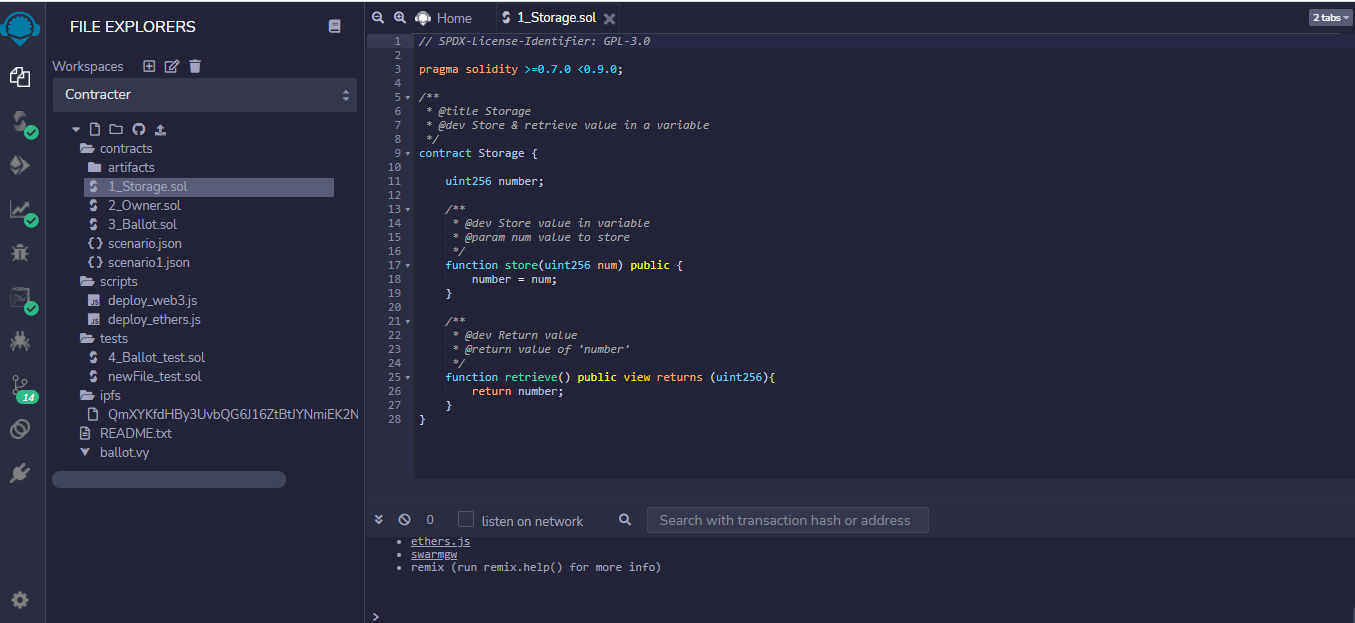
Task: Open the overlapping rings plugin icon
Action: point(19,429)
